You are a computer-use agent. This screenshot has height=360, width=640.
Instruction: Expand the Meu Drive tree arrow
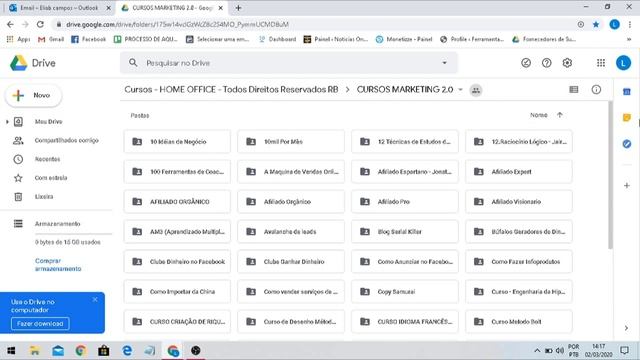click(7, 122)
